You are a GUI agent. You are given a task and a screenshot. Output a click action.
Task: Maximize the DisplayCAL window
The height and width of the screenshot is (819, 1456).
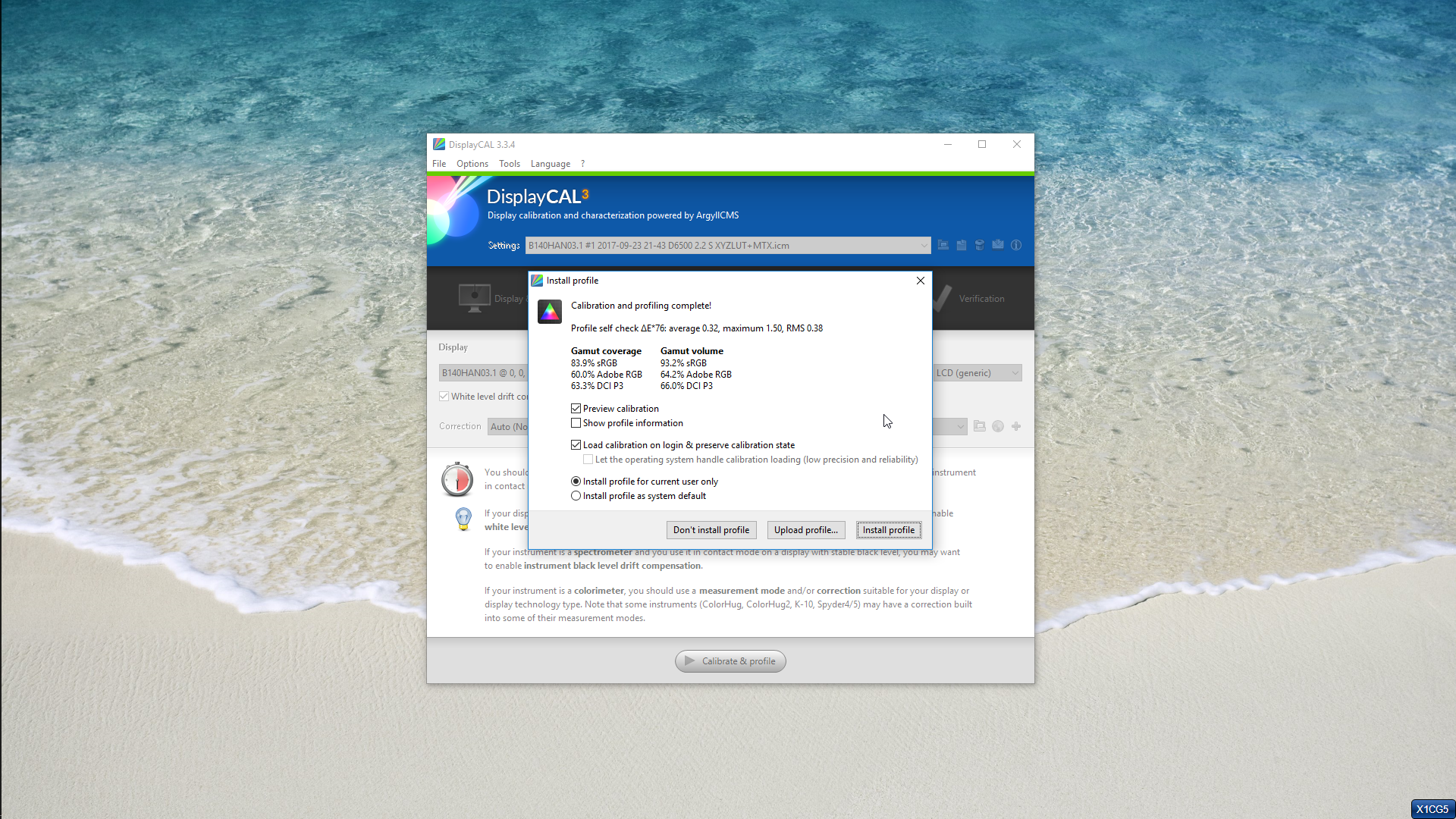pos(982,144)
